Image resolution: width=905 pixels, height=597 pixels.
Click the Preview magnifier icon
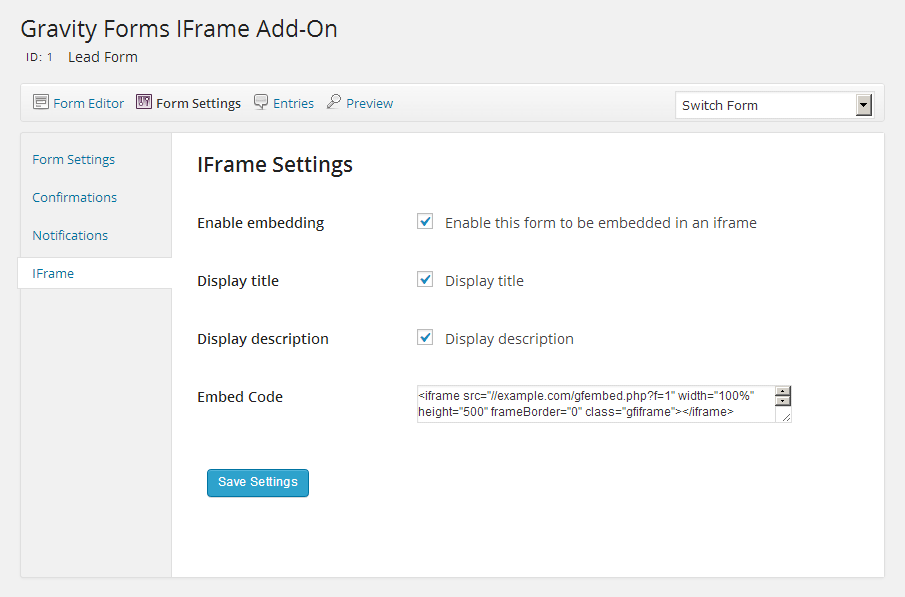coord(334,102)
